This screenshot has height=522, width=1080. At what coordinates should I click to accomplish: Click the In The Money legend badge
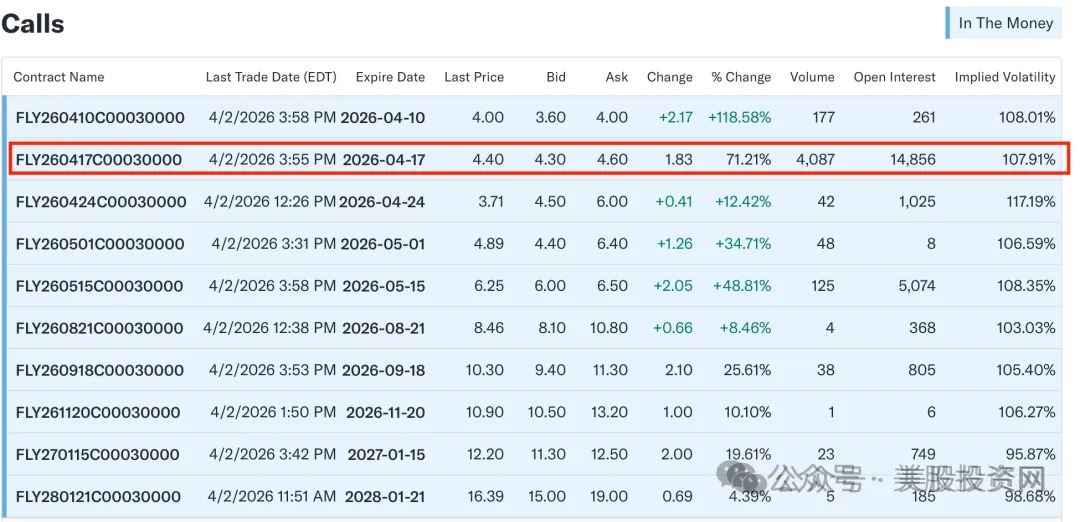pos(1004,23)
